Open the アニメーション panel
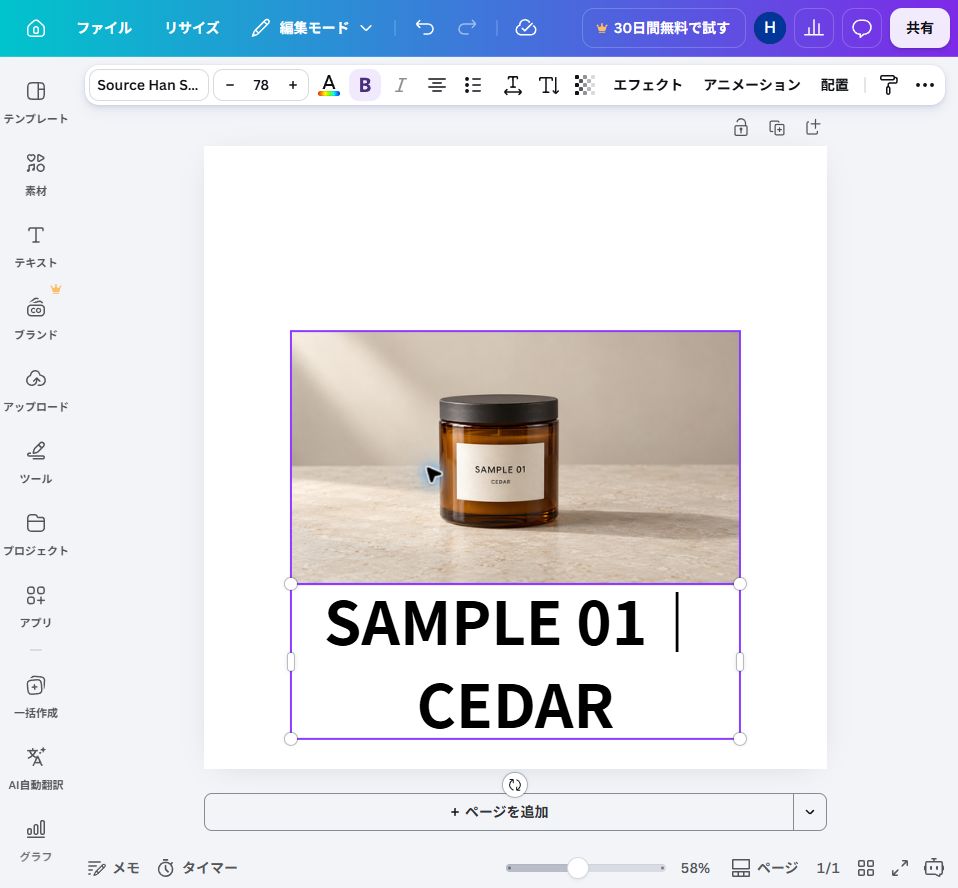This screenshot has height=888, width=958. [x=752, y=85]
